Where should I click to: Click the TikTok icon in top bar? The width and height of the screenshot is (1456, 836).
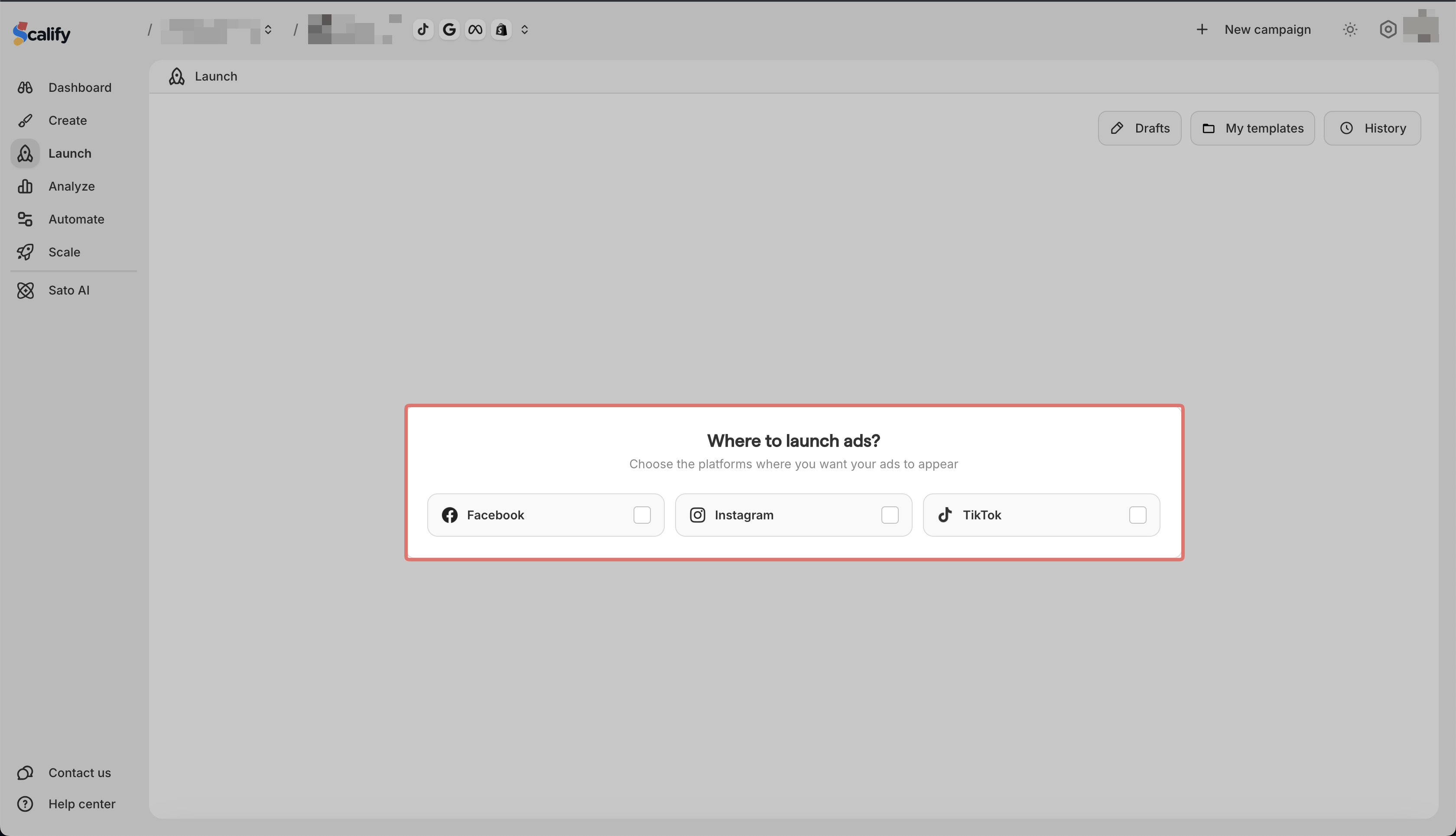(x=423, y=29)
